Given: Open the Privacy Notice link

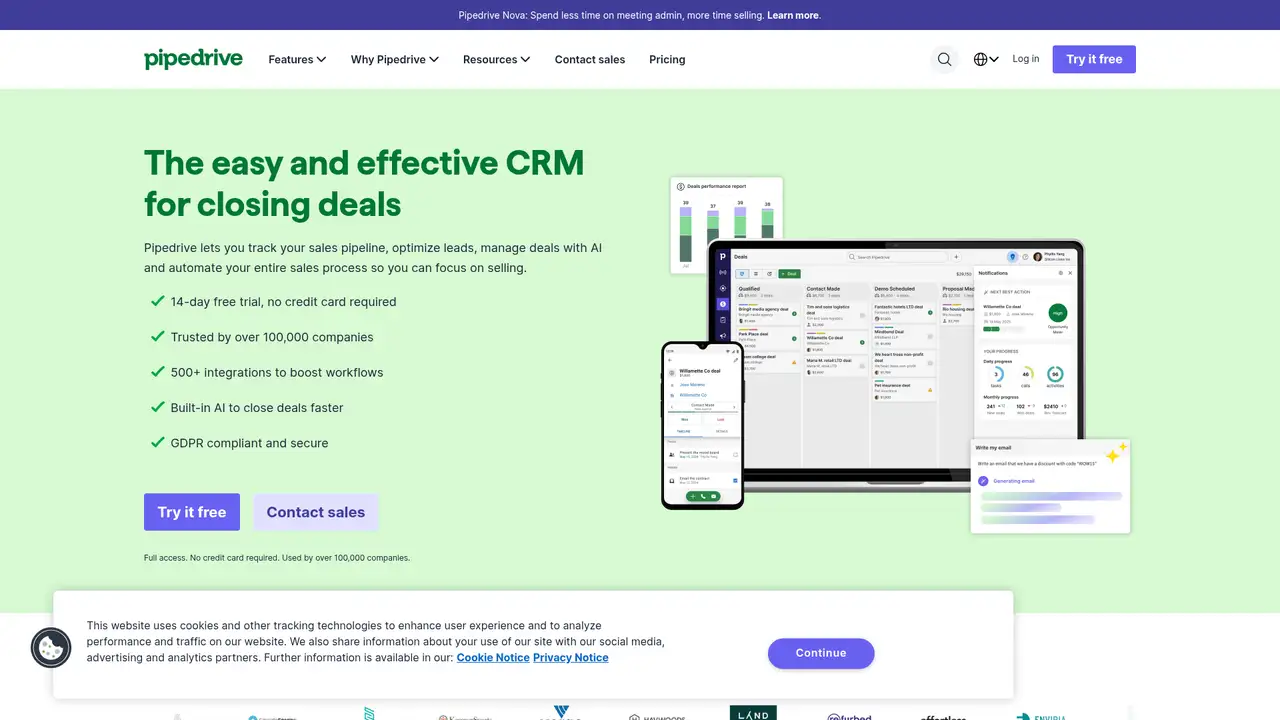Looking at the screenshot, I should tap(570, 657).
